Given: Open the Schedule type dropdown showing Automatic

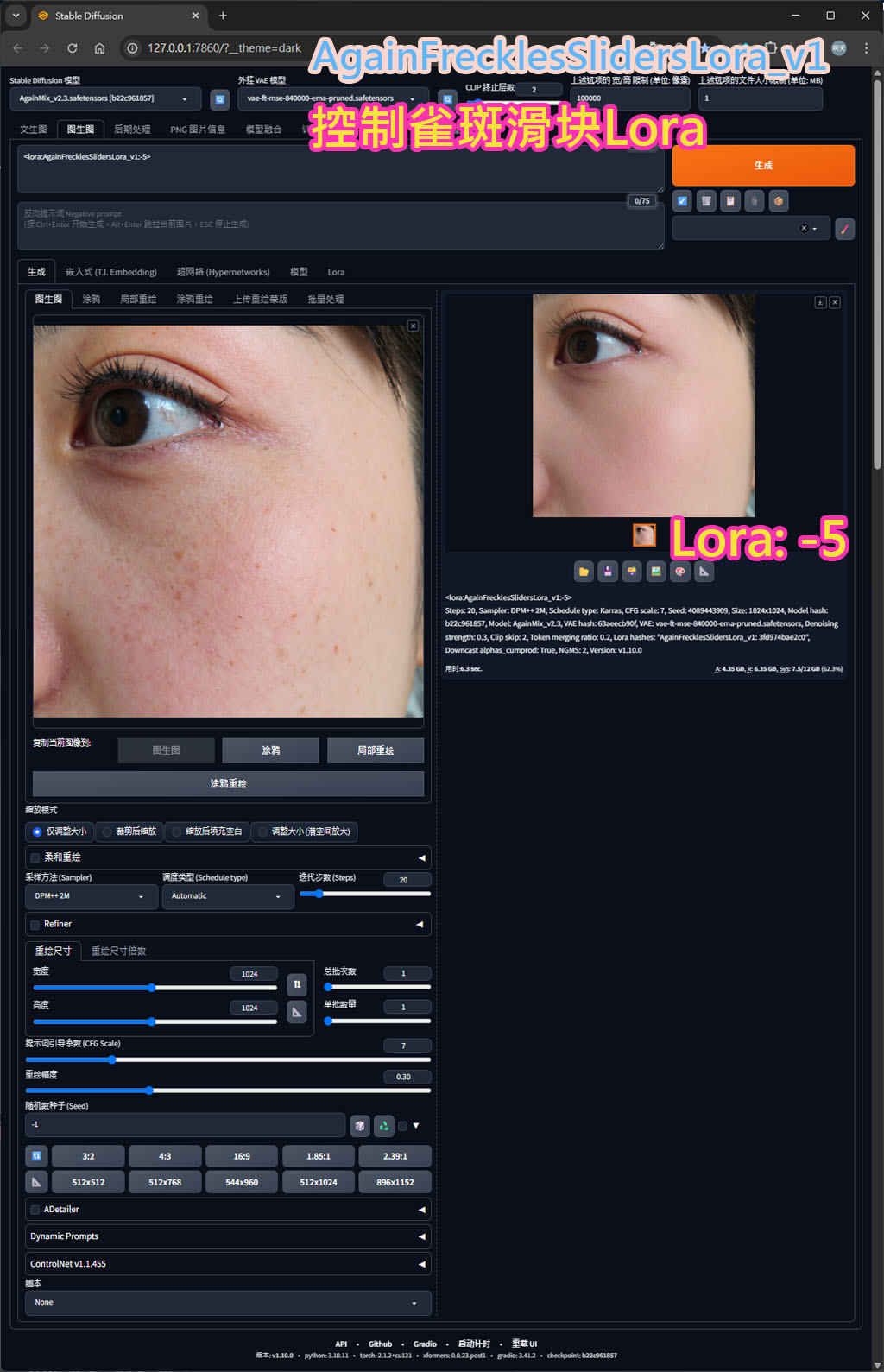Looking at the screenshot, I should point(227,896).
